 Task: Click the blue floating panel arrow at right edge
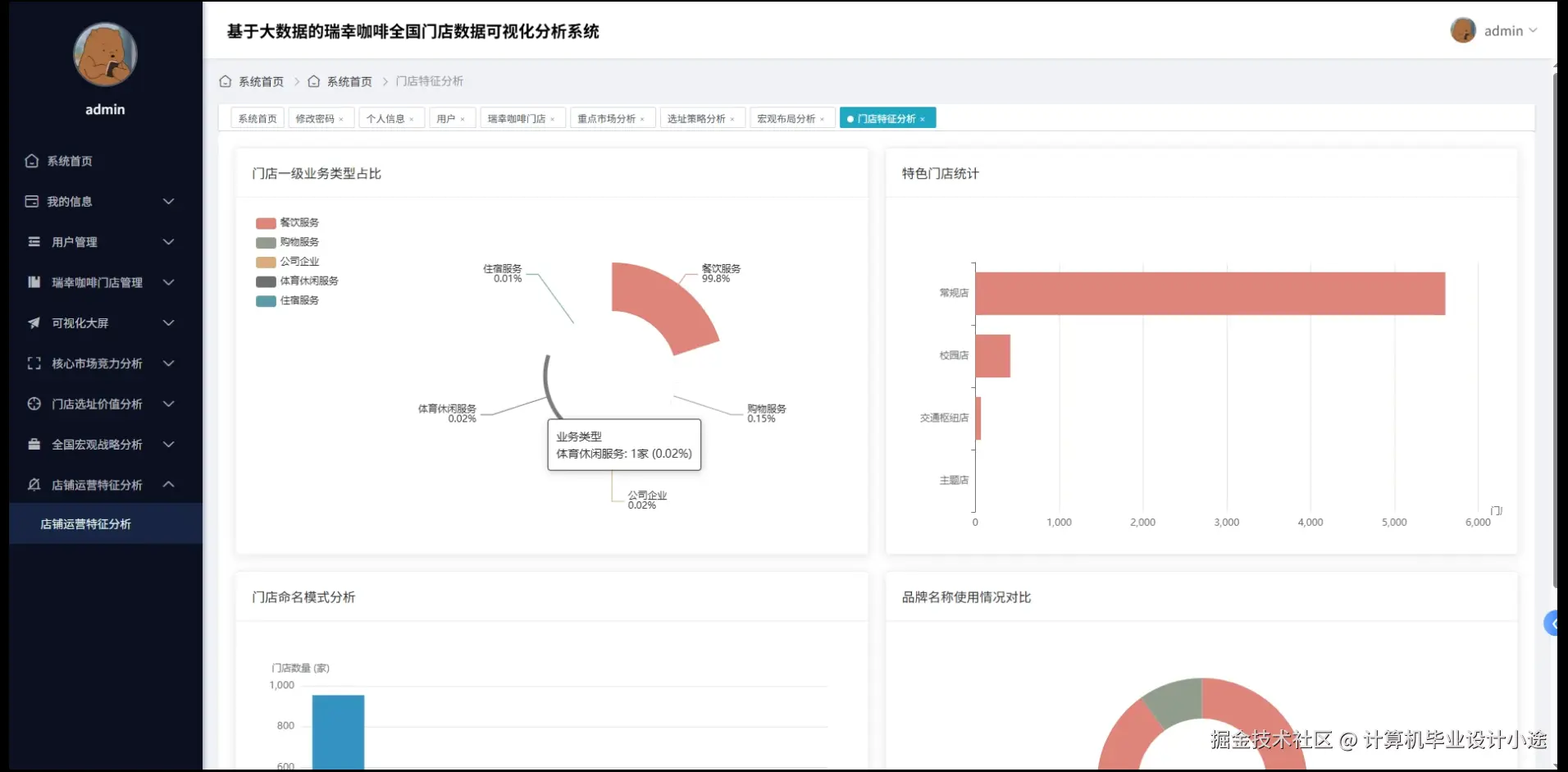click(1551, 624)
